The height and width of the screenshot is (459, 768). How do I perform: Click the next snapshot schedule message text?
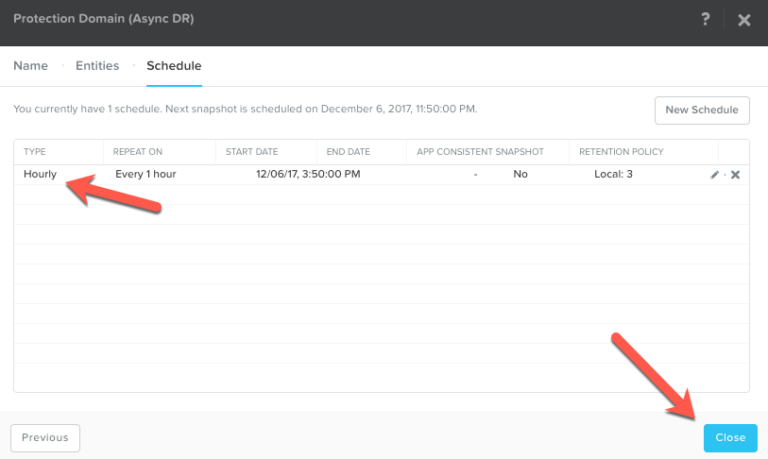pyautogui.click(x=245, y=109)
